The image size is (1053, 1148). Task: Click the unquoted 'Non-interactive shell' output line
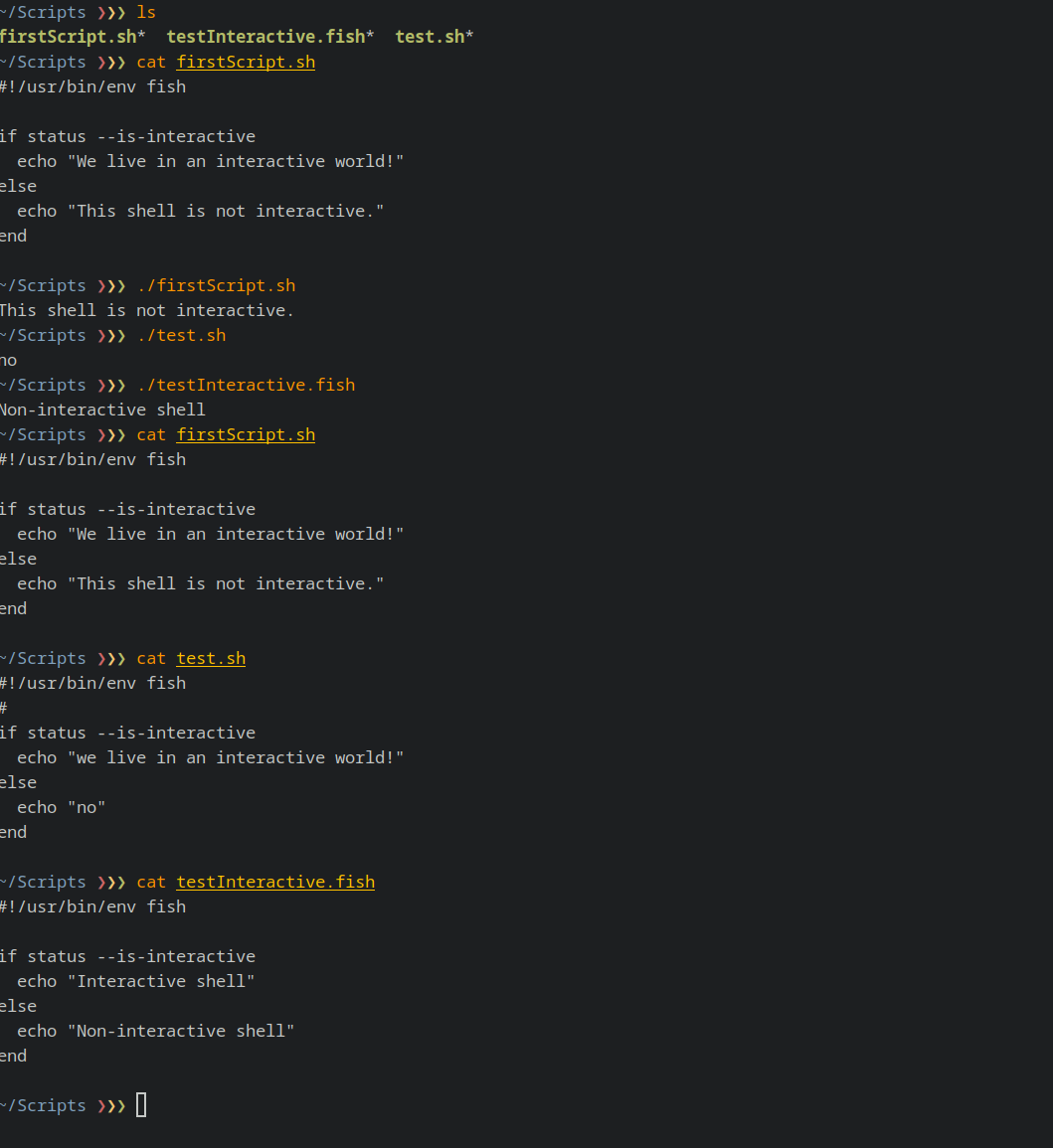pyautogui.click(x=102, y=410)
